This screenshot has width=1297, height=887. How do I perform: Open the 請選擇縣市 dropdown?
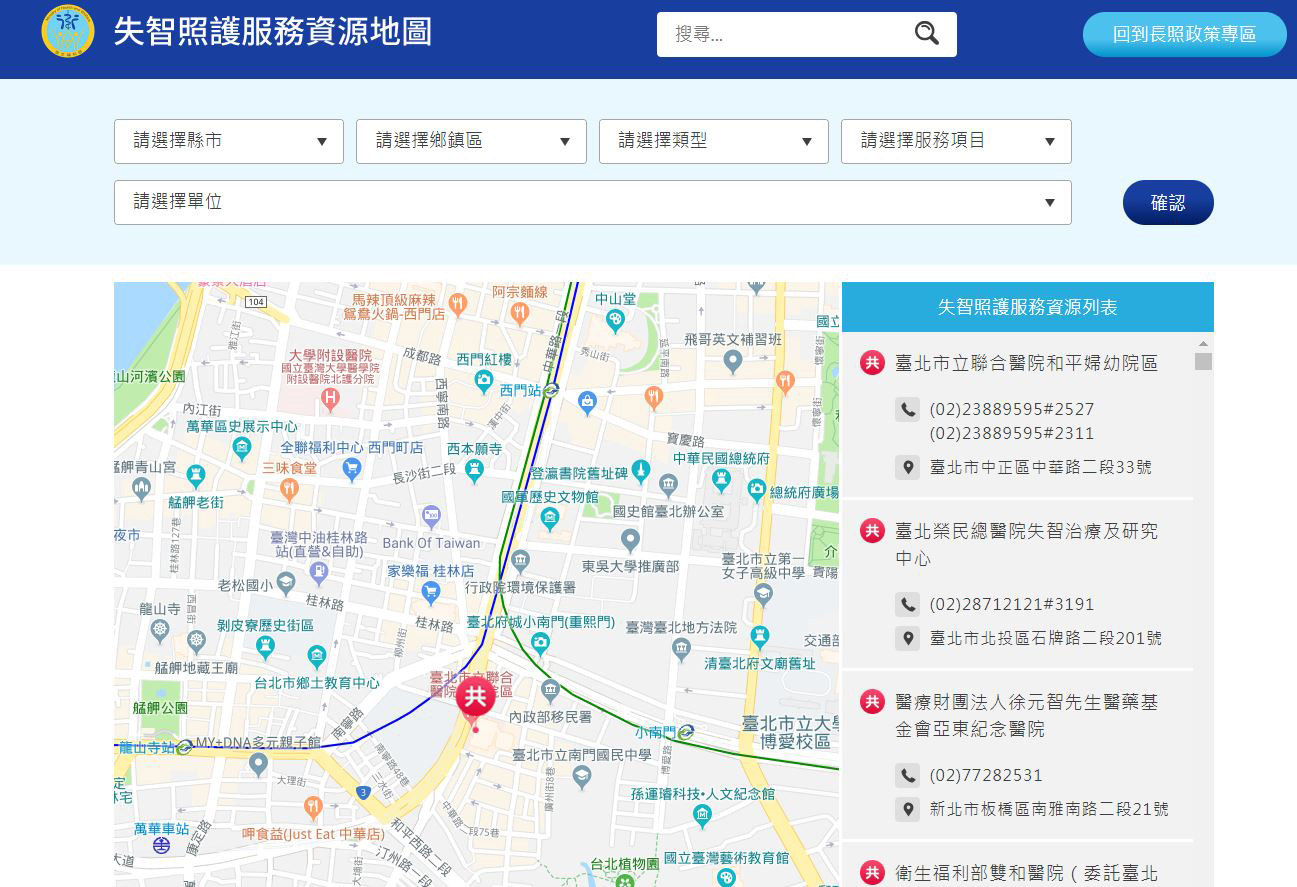[x=229, y=141]
